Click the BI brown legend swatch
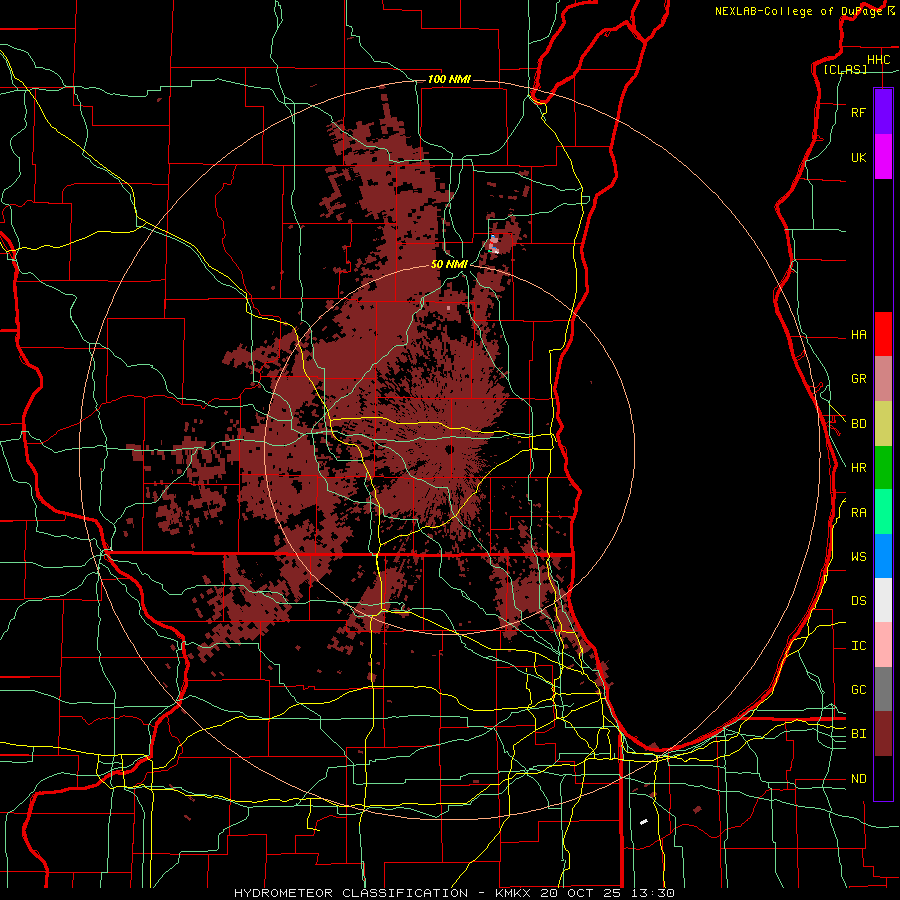This screenshot has width=900, height=900. [x=883, y=734]
